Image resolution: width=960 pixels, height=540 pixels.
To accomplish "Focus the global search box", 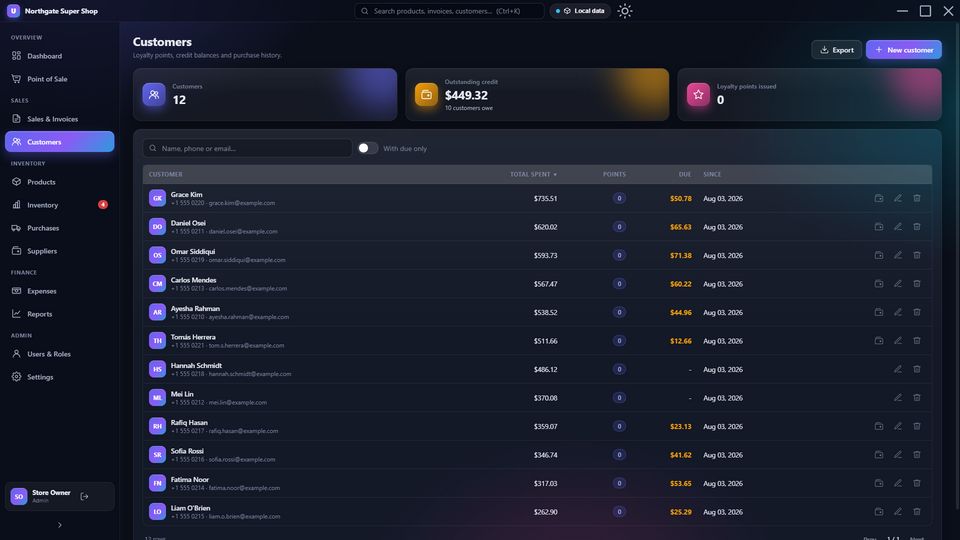I will [449, 11].
